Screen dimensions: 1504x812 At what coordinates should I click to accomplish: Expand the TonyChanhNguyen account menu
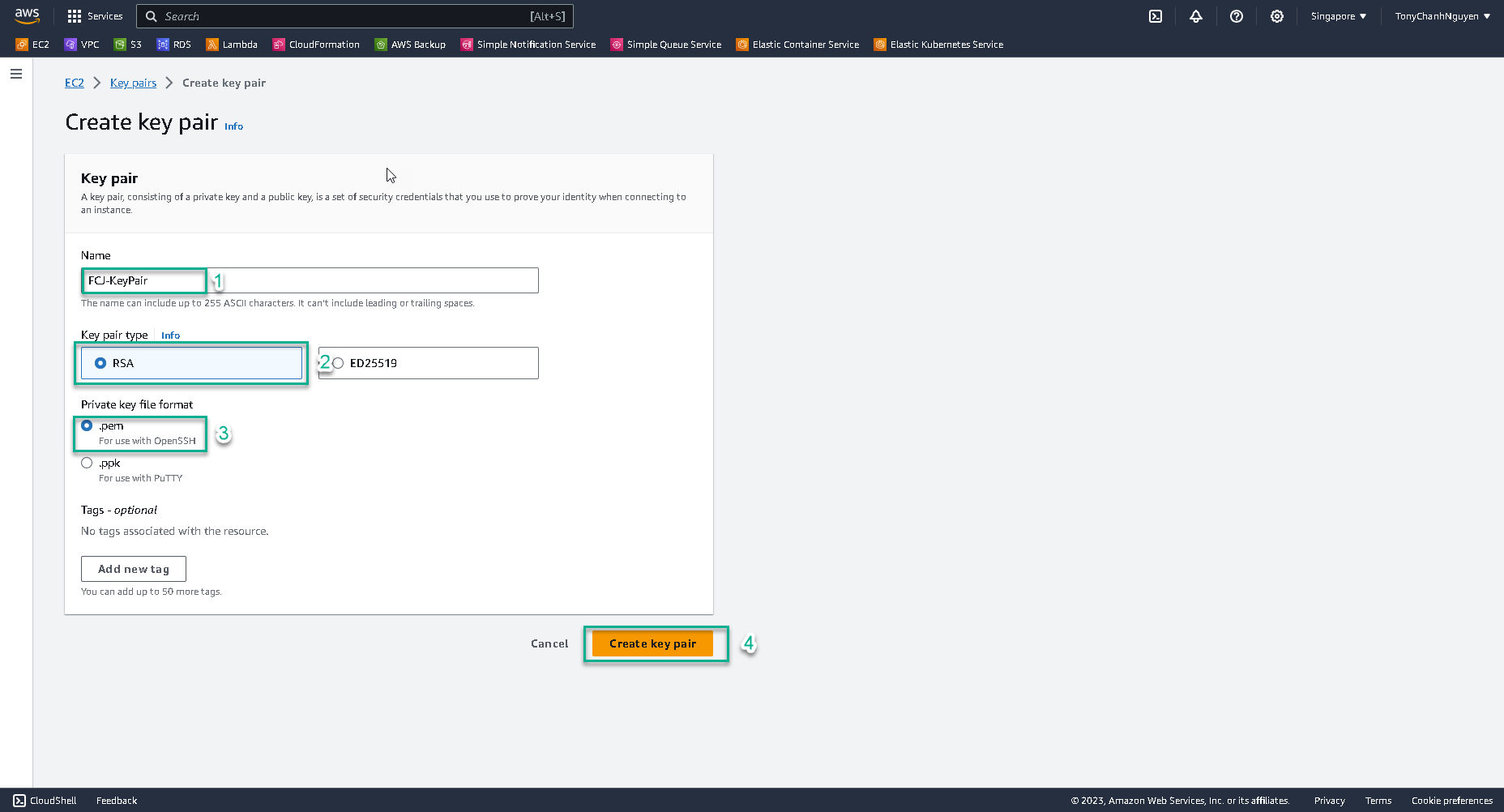click(x=1442, y=16)
